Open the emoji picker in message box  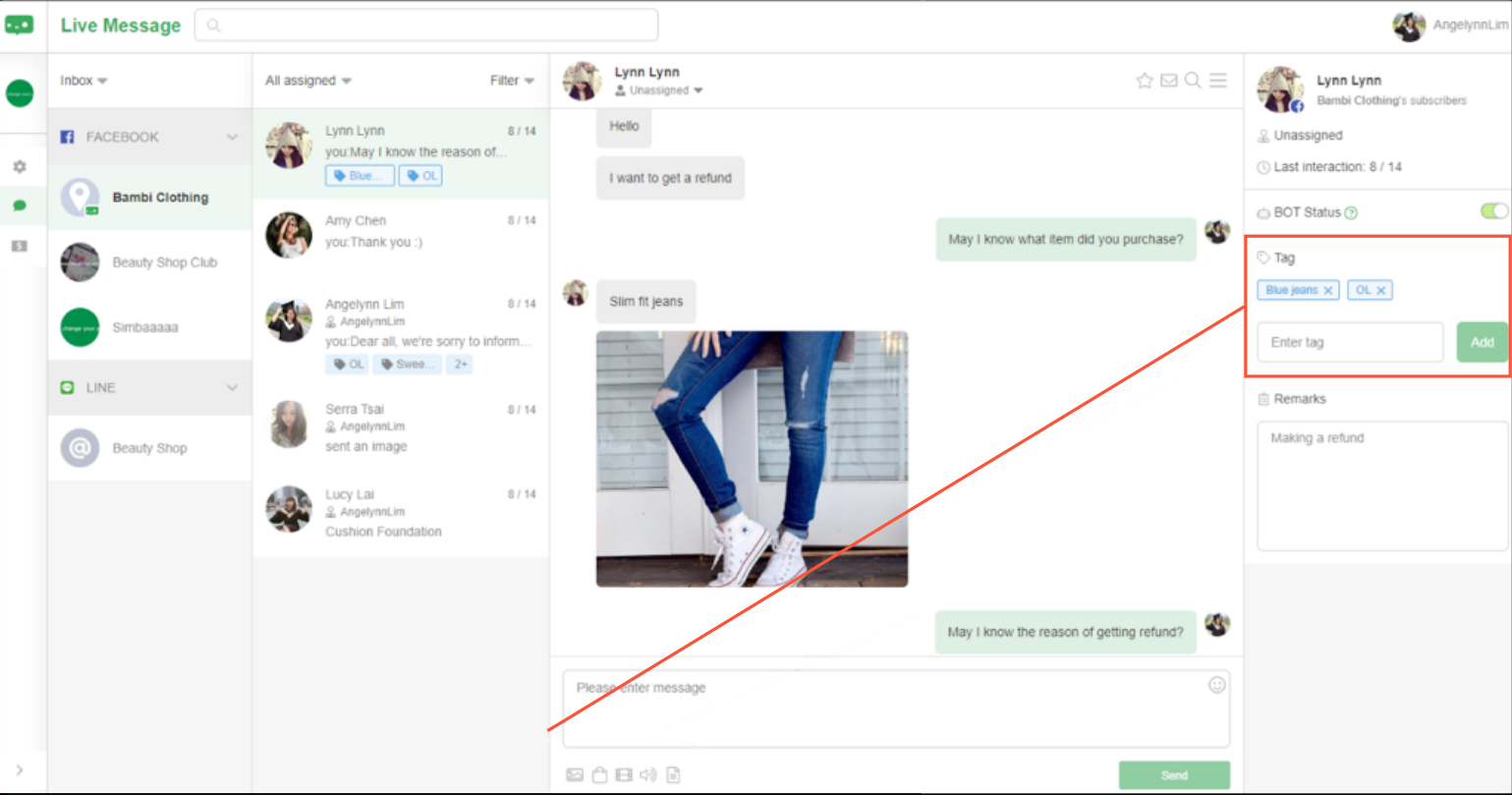(x=1216, y=685)
